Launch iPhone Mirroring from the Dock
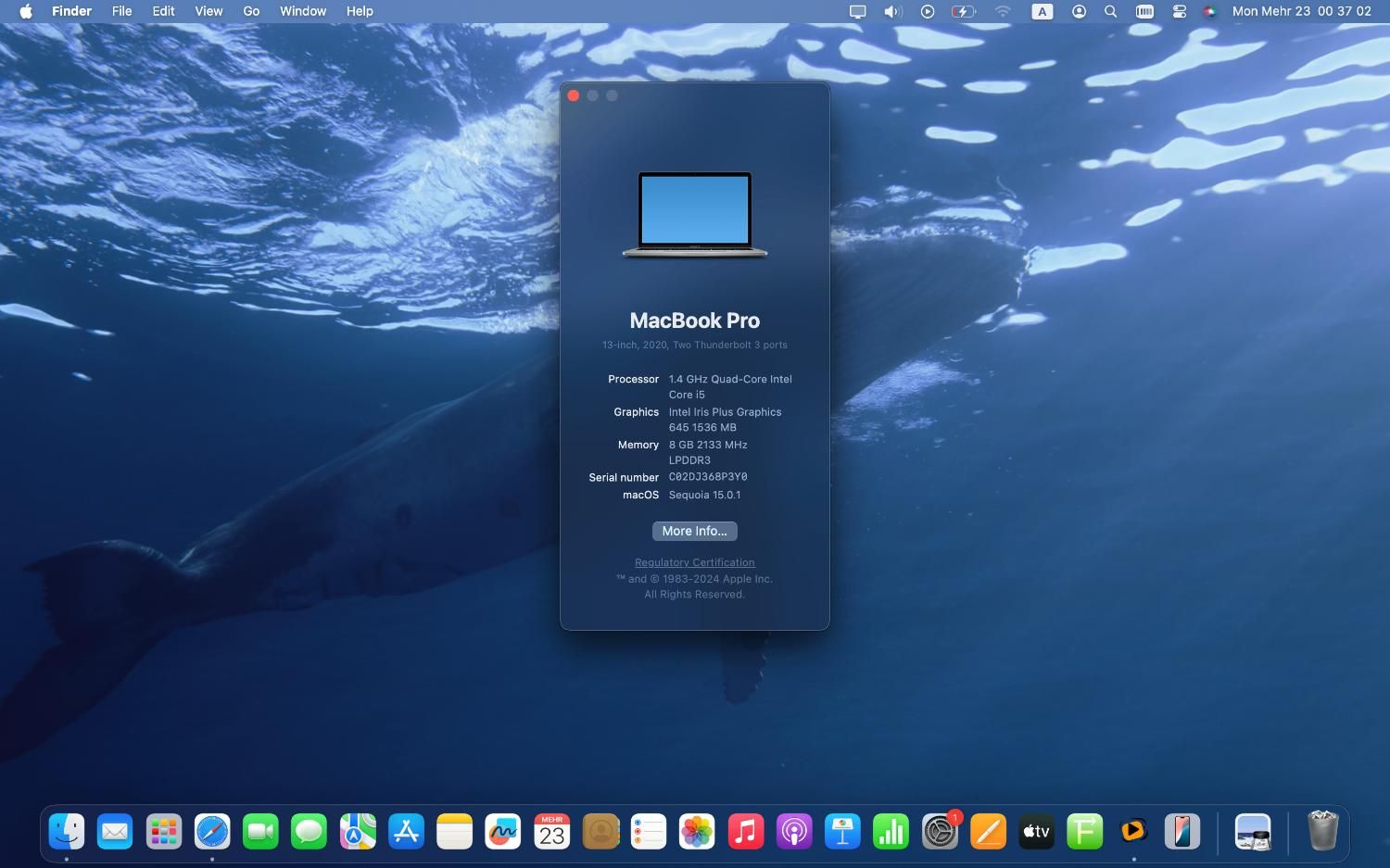Screen dimensions: 1390x868 (1182, 831)
